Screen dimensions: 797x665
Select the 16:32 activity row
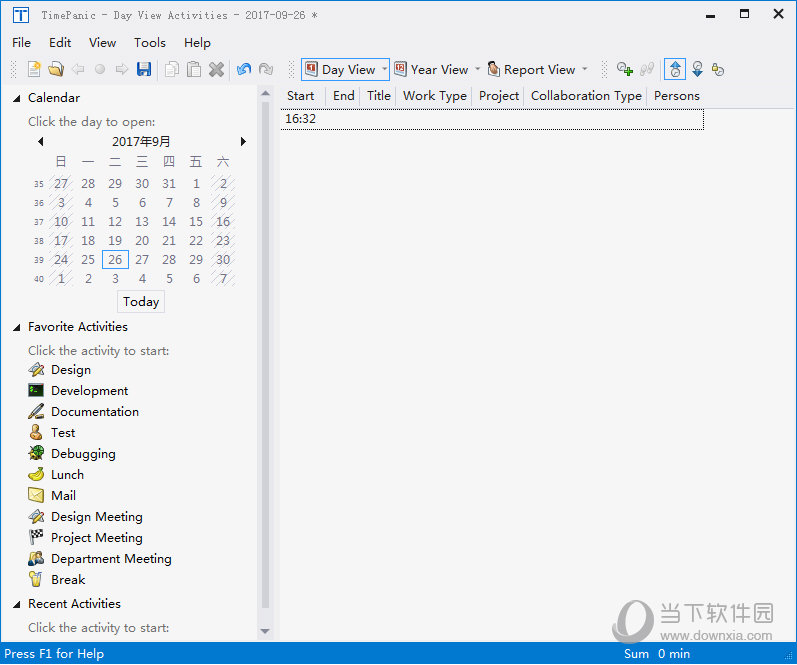492,119
